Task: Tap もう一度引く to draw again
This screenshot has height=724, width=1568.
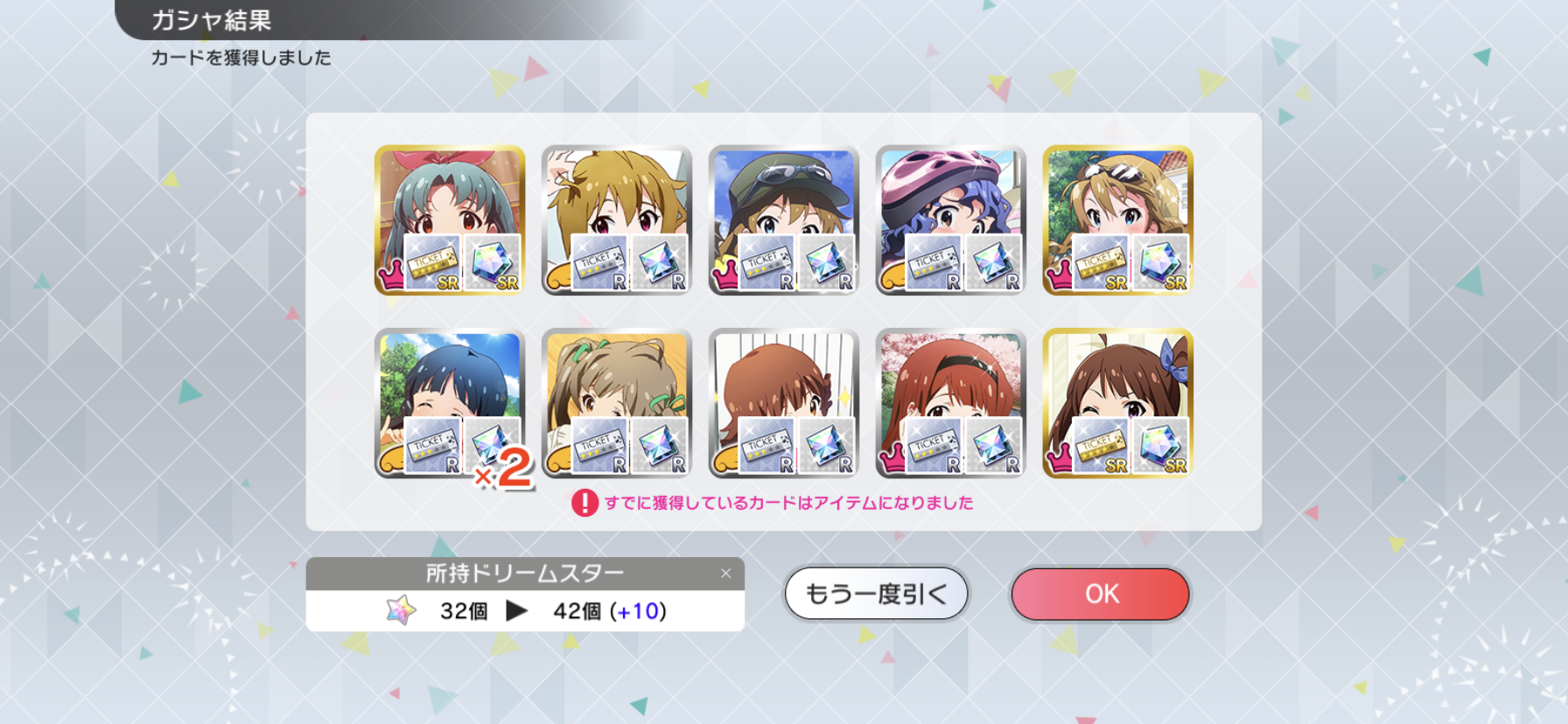Action: click(x=876, y=594)
